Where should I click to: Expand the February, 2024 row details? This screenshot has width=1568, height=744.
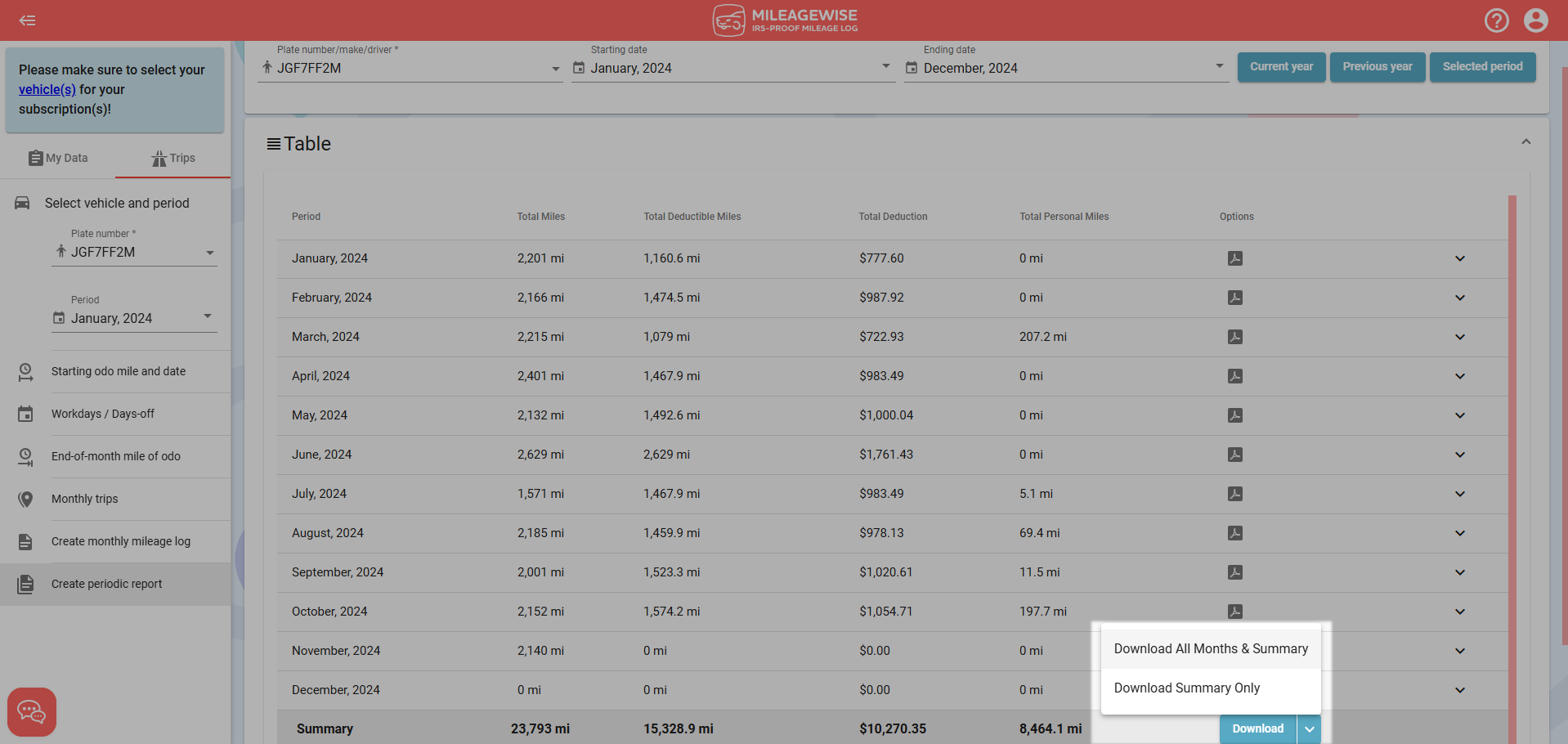click(x=1459, y=298)
